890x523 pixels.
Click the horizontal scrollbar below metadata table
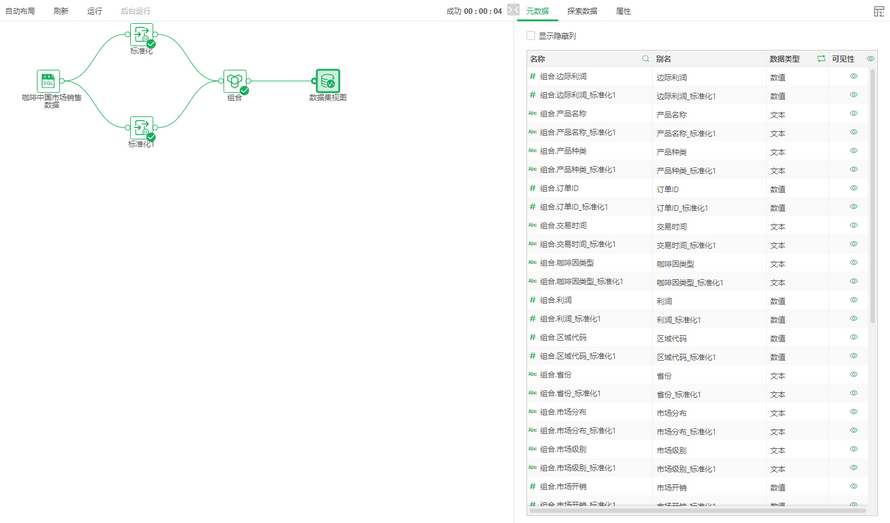click(x=697, y=511)
